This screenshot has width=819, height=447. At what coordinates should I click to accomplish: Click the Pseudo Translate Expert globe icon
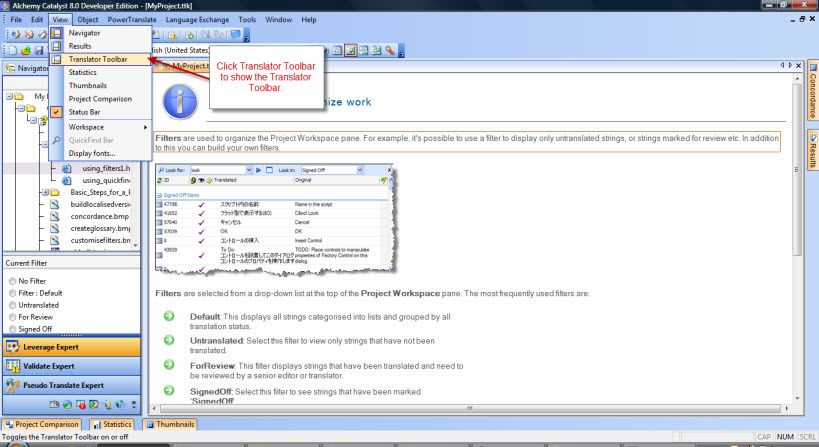[x=13, y=385]
